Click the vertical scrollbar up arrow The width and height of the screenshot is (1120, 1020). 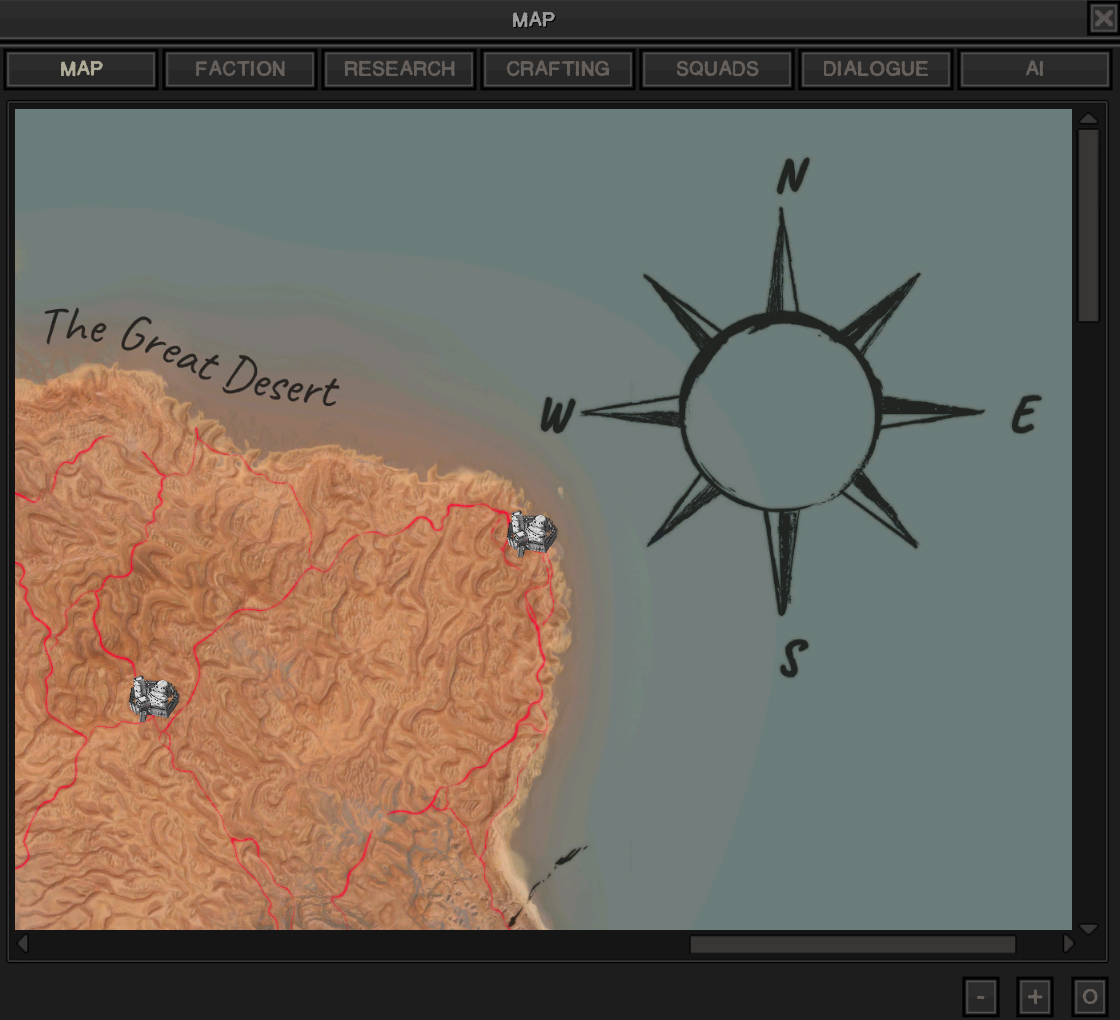coord(1088,119)
